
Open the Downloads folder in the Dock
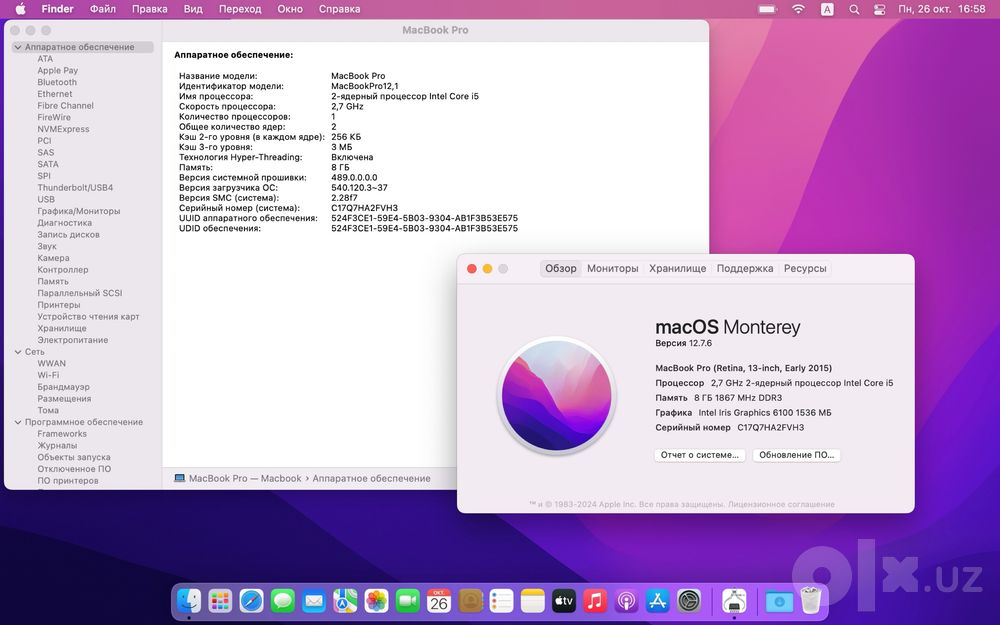point(779,600)
